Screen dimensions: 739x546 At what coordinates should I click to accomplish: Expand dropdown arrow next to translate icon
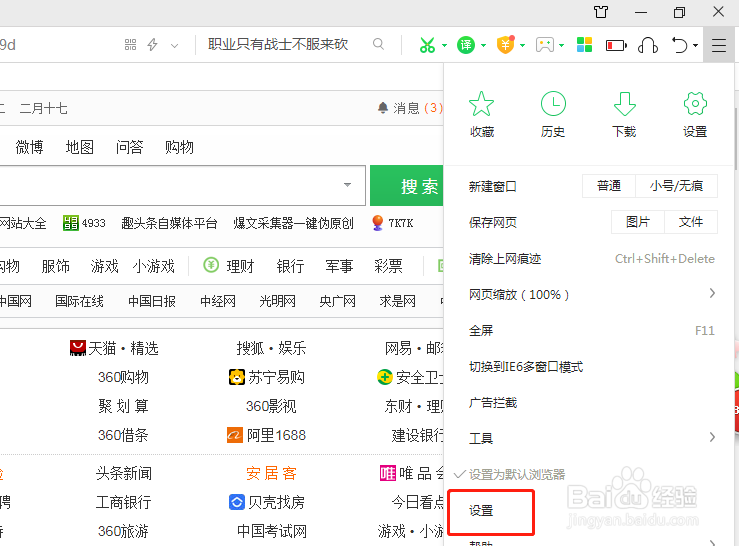pos(484,45)
